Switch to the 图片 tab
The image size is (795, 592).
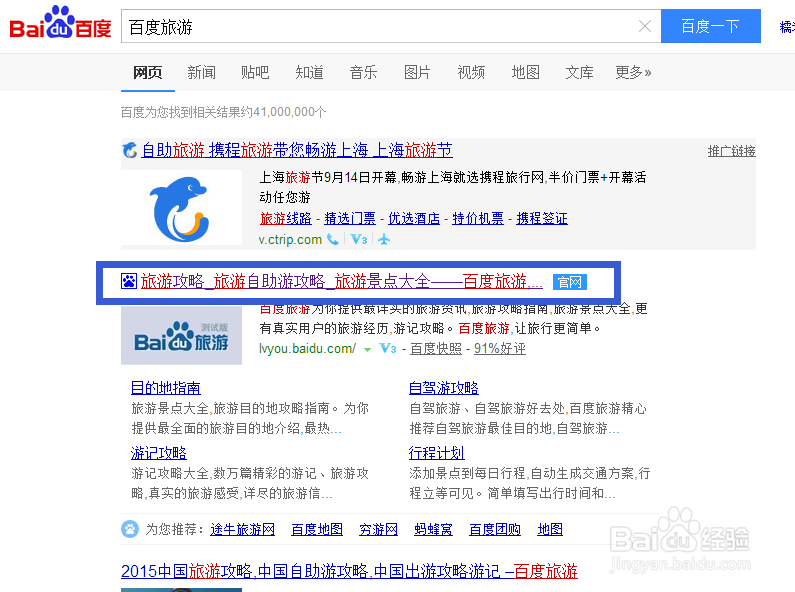tap(417, 72)
